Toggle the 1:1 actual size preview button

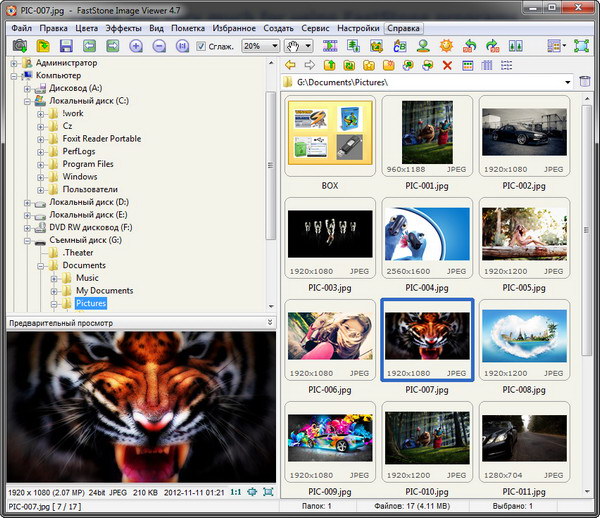point(234,491)
